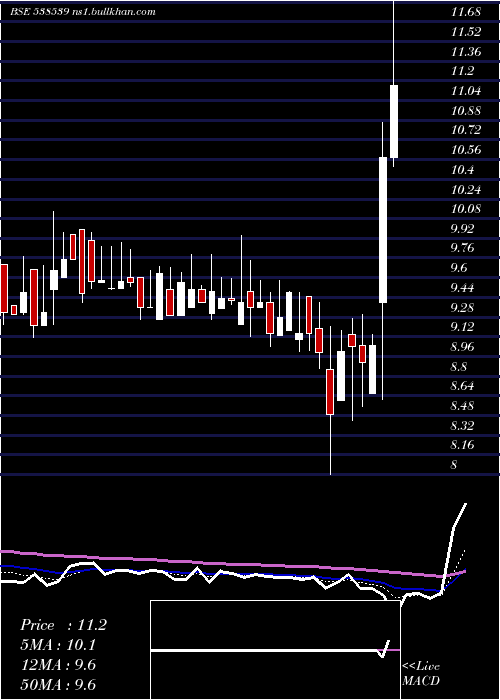Screen dimensions: 500x700
Task: Click the large white breakout candle before the last
Action: pyautogui.click(x=383, y=229)
